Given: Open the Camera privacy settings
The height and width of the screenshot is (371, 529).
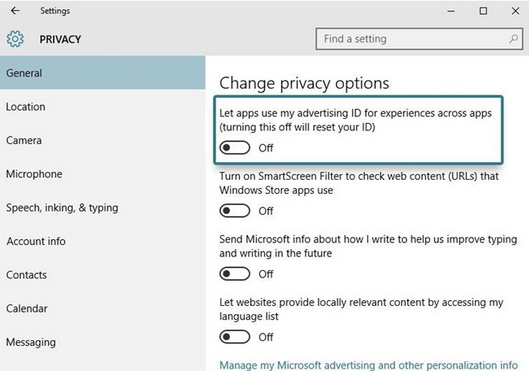Looking at the screenshot, I should (103, 140).
